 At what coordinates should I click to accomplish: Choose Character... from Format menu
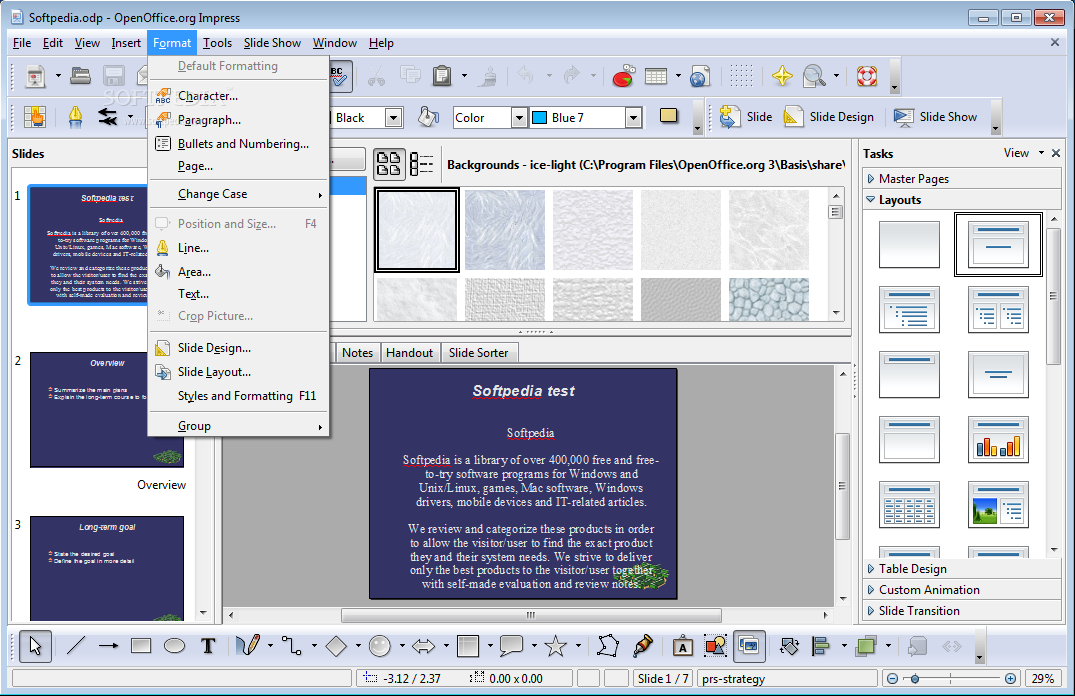(238, 96)
